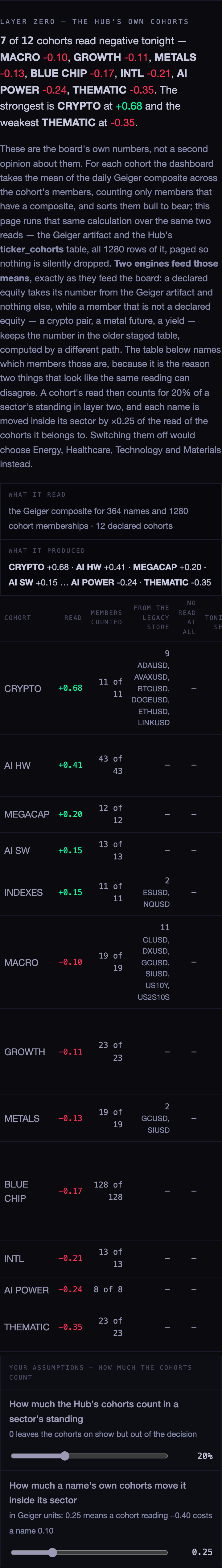
Task: Select the AI POWER cohort row
Action: (x=111, y=1289)
